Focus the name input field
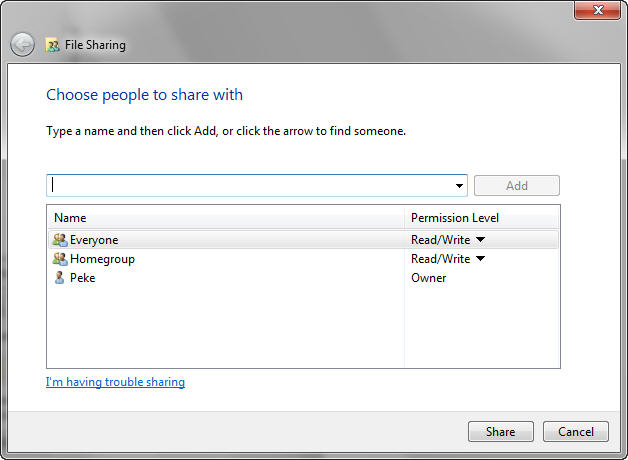This screenshot has width=628, height=460. (x=250, y=186)
